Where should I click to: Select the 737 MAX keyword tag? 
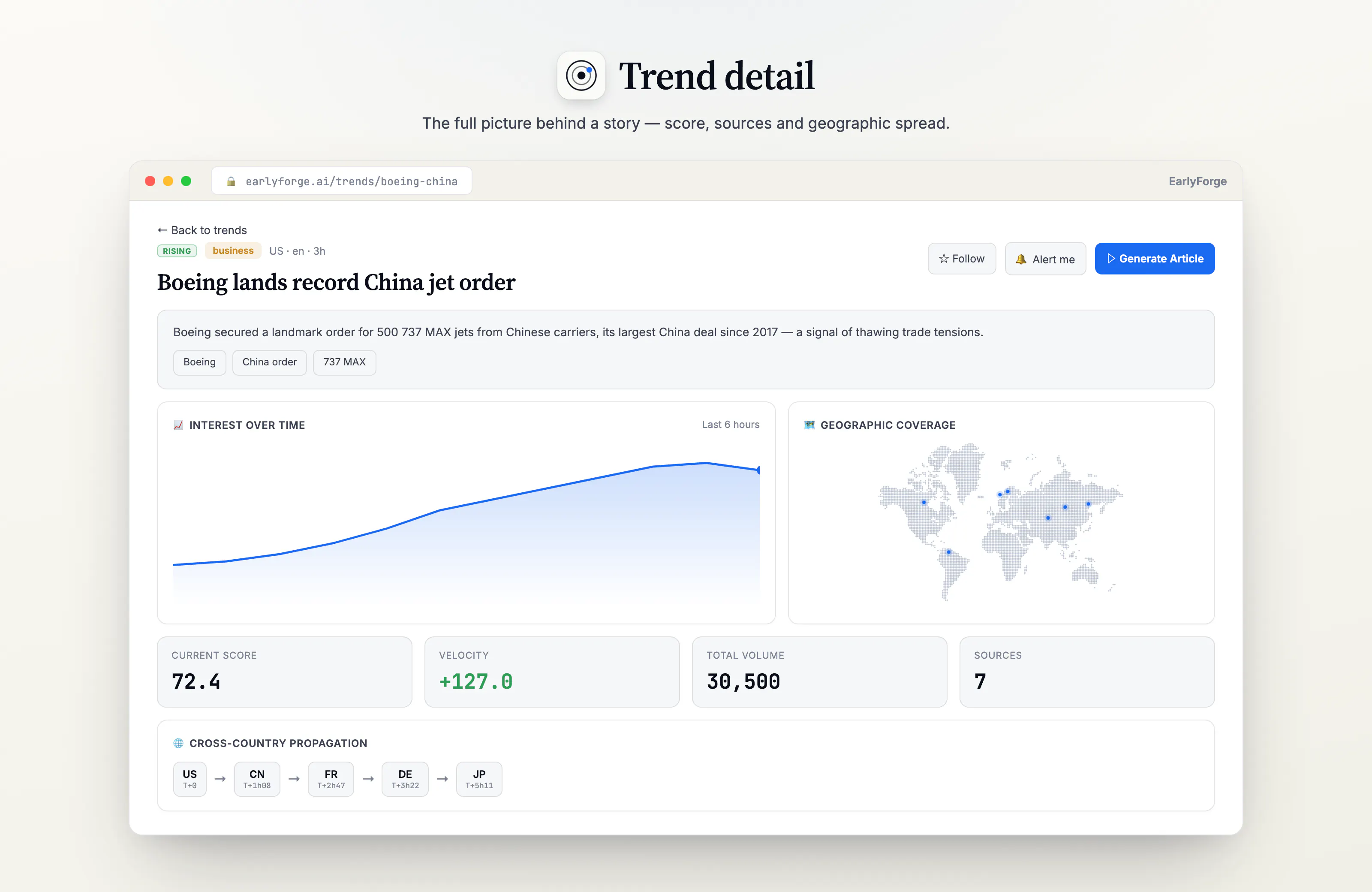(344, 362)
